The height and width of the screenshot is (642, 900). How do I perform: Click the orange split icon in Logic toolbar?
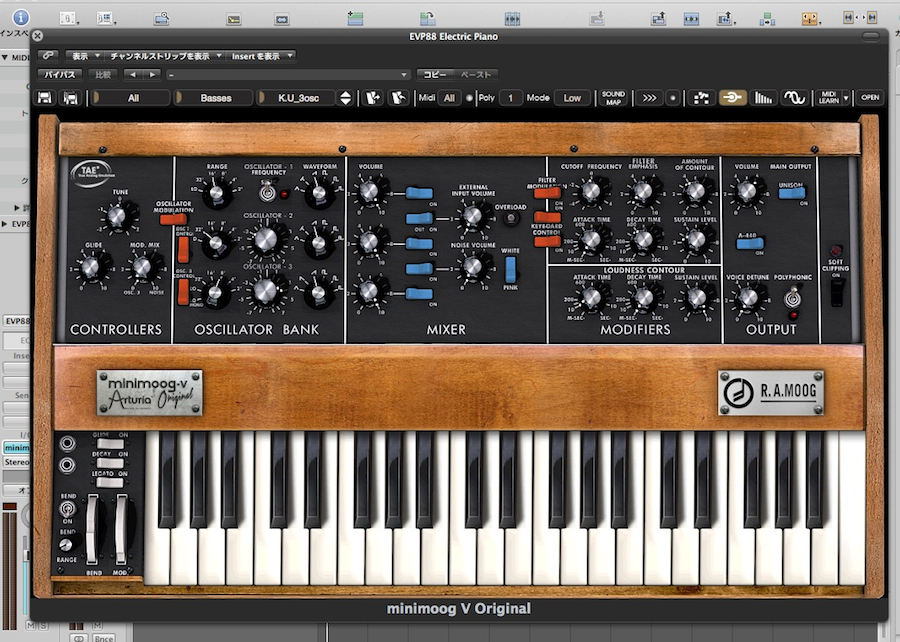[809, 18]
